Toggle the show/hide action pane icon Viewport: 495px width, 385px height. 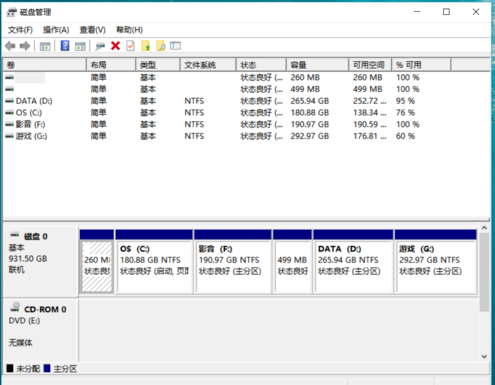[80, 46]
